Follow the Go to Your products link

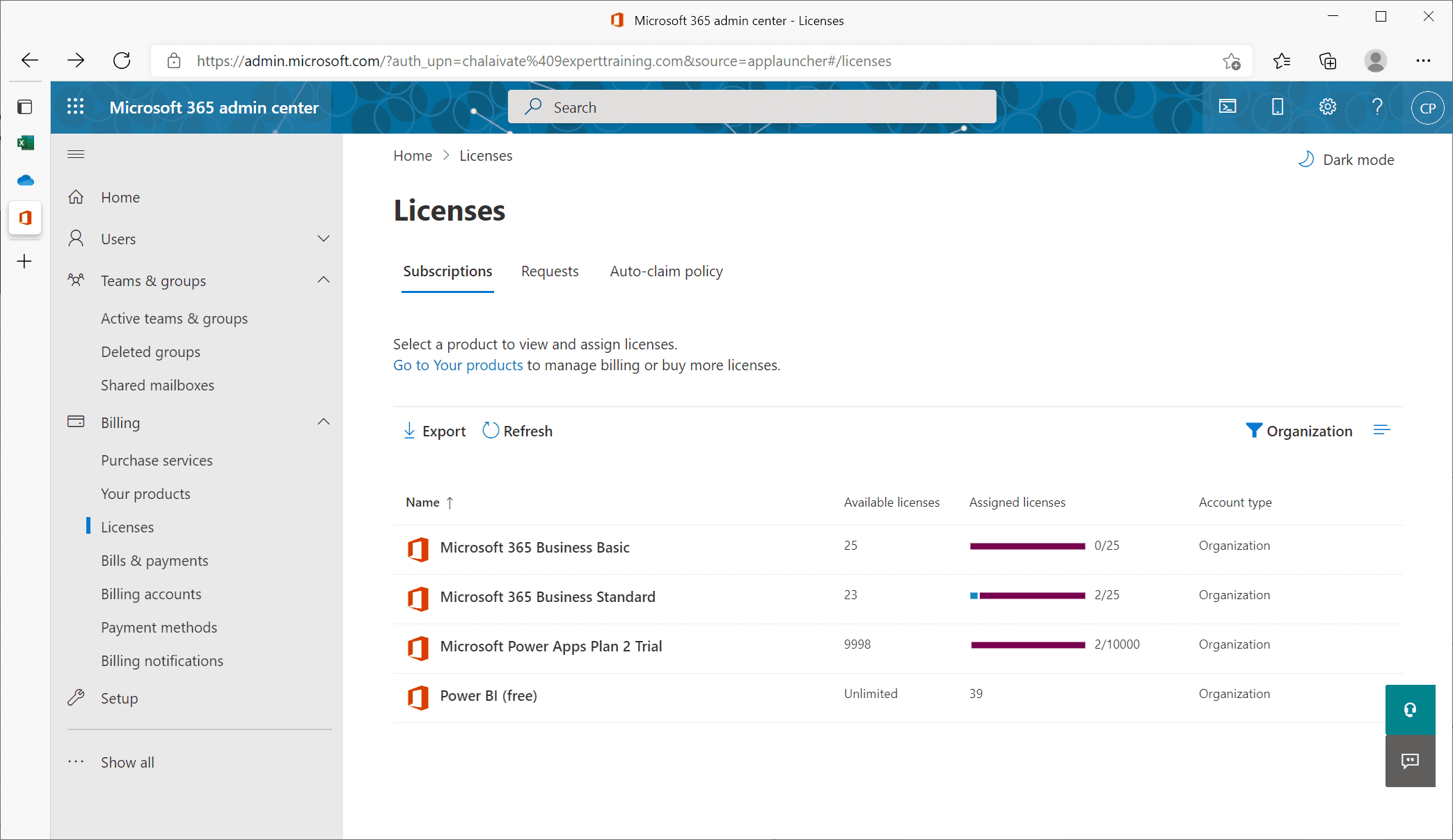(458, 365)
